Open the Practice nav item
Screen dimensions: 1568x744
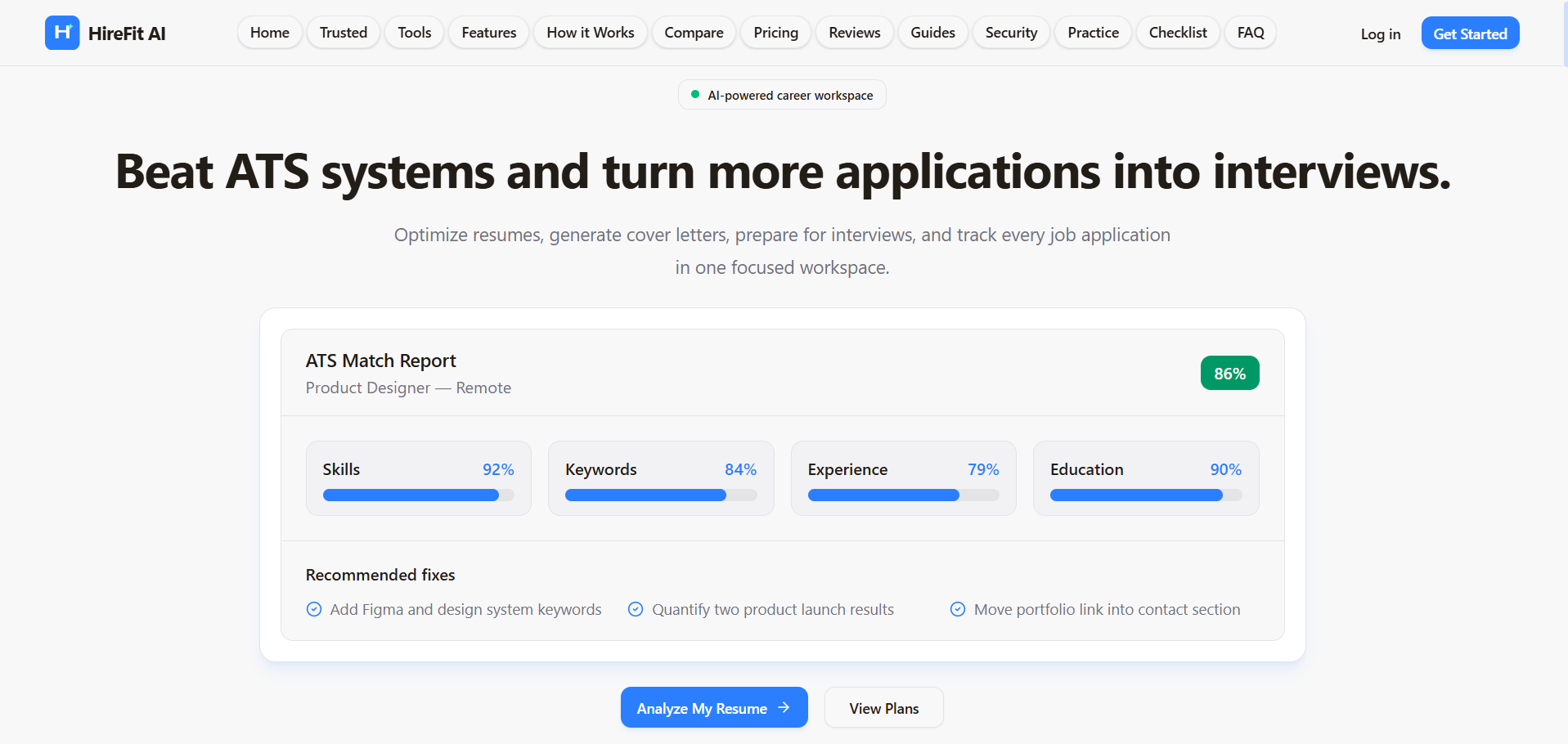click(x=1094, y=33)
